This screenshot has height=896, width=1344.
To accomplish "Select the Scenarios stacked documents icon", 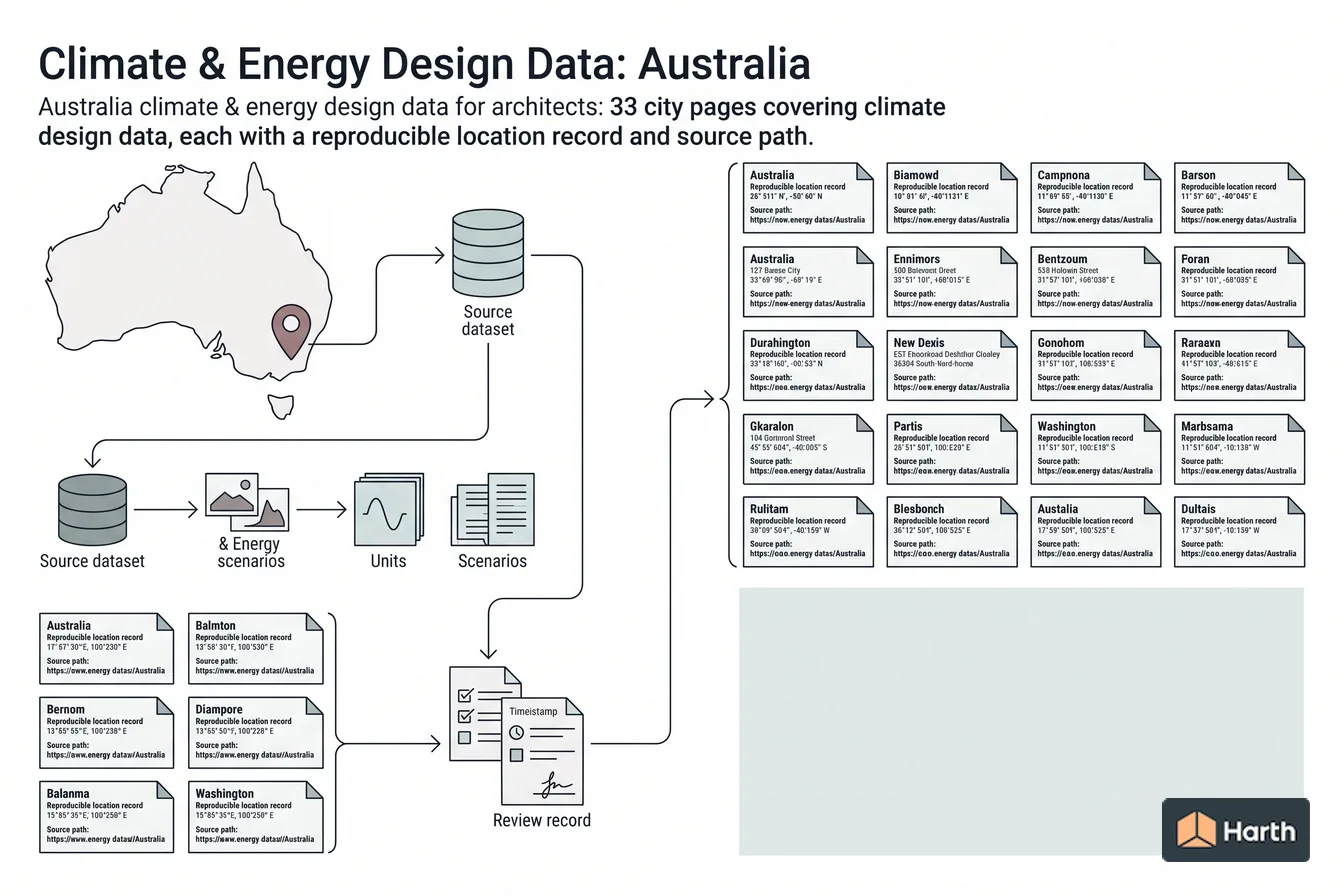I will click(492, 509).
